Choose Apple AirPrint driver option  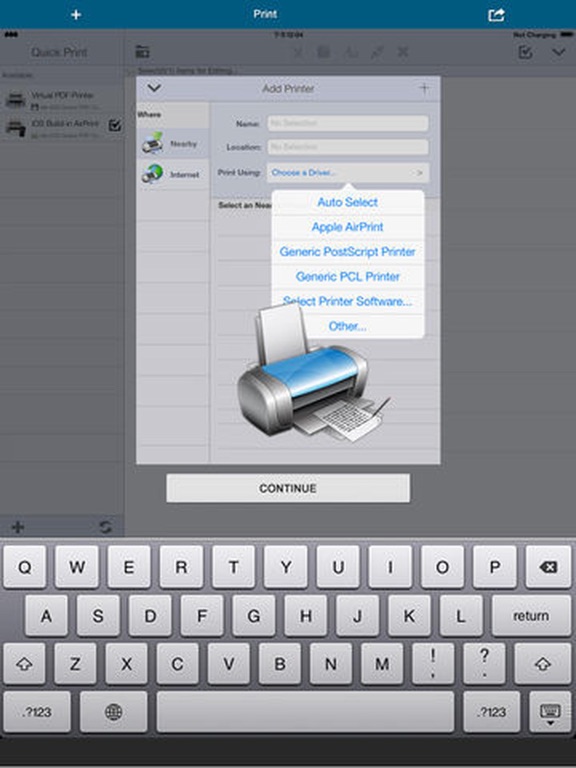tap(348, 227)
